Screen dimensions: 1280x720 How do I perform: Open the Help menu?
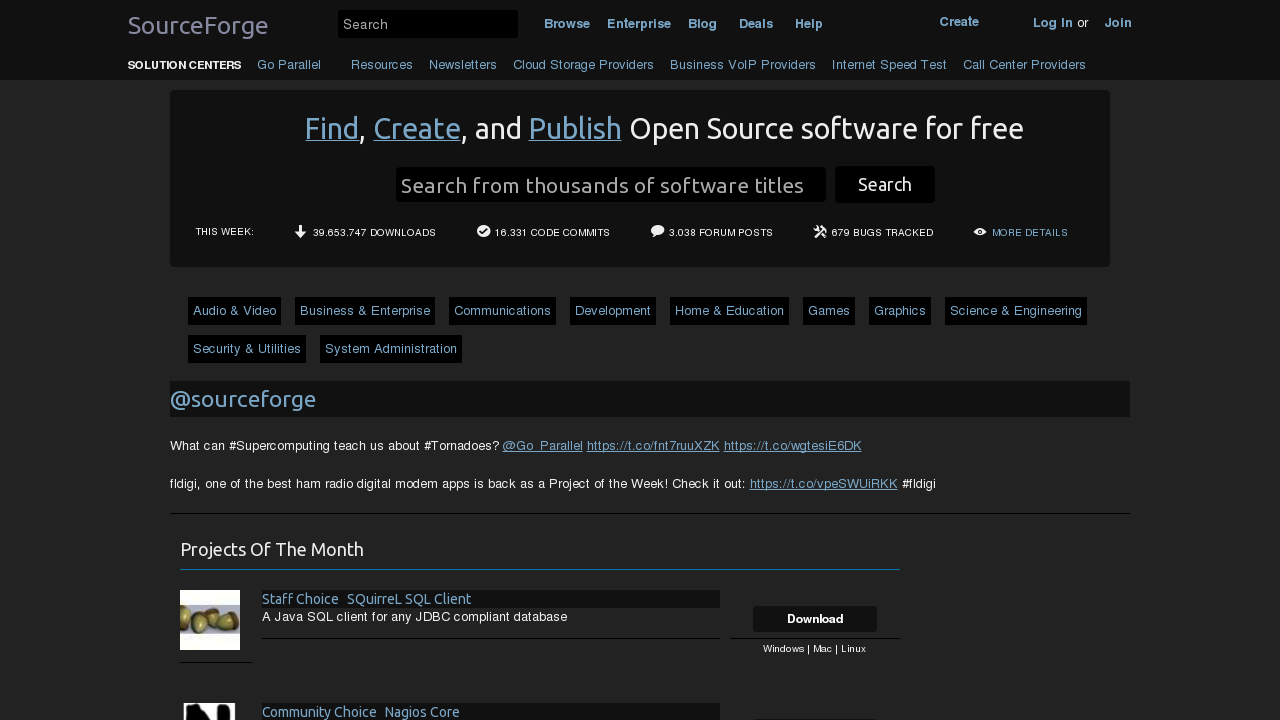(809, 24)
